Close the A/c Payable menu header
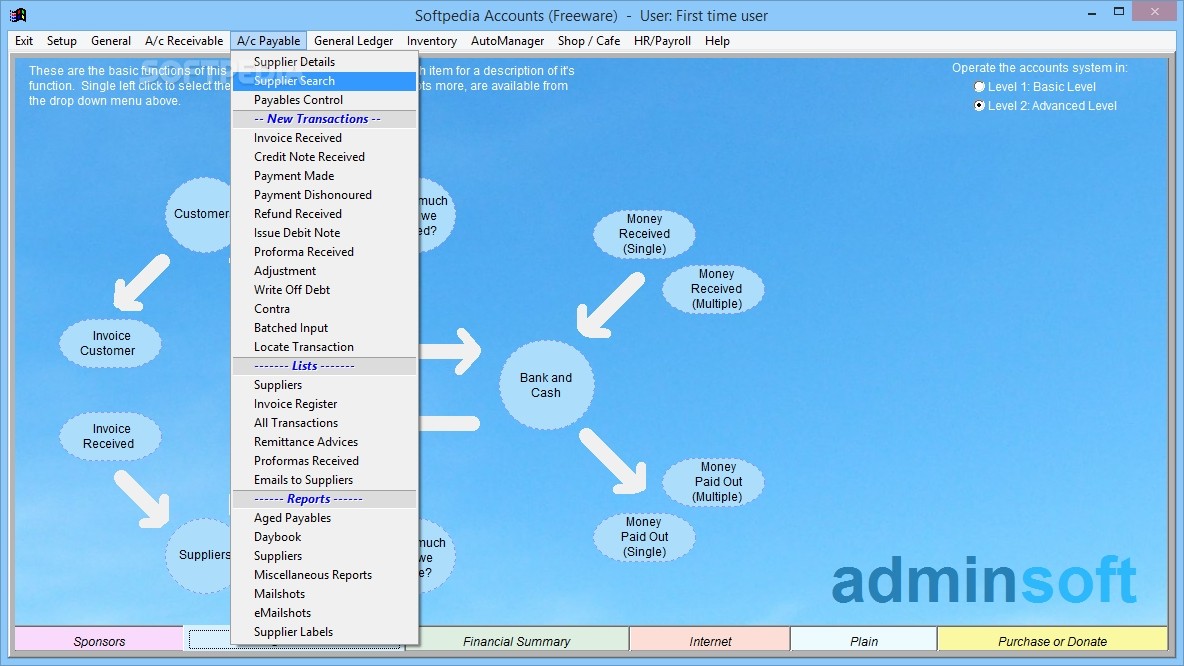This screenshot has width=1184, height=666. click(269, 41)
